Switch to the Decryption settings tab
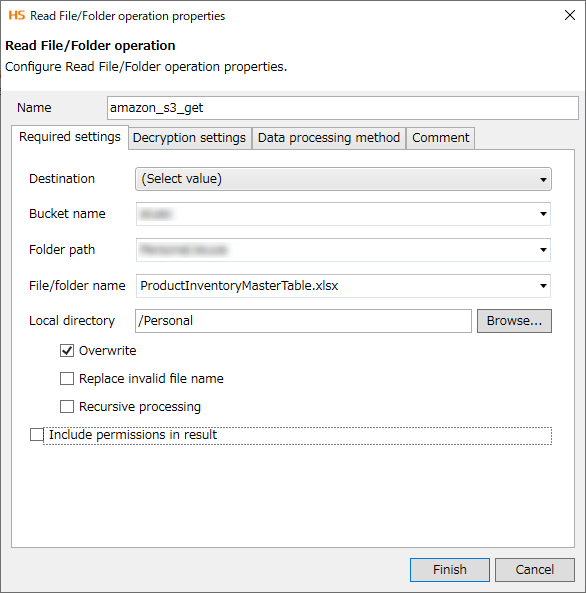 190,138
